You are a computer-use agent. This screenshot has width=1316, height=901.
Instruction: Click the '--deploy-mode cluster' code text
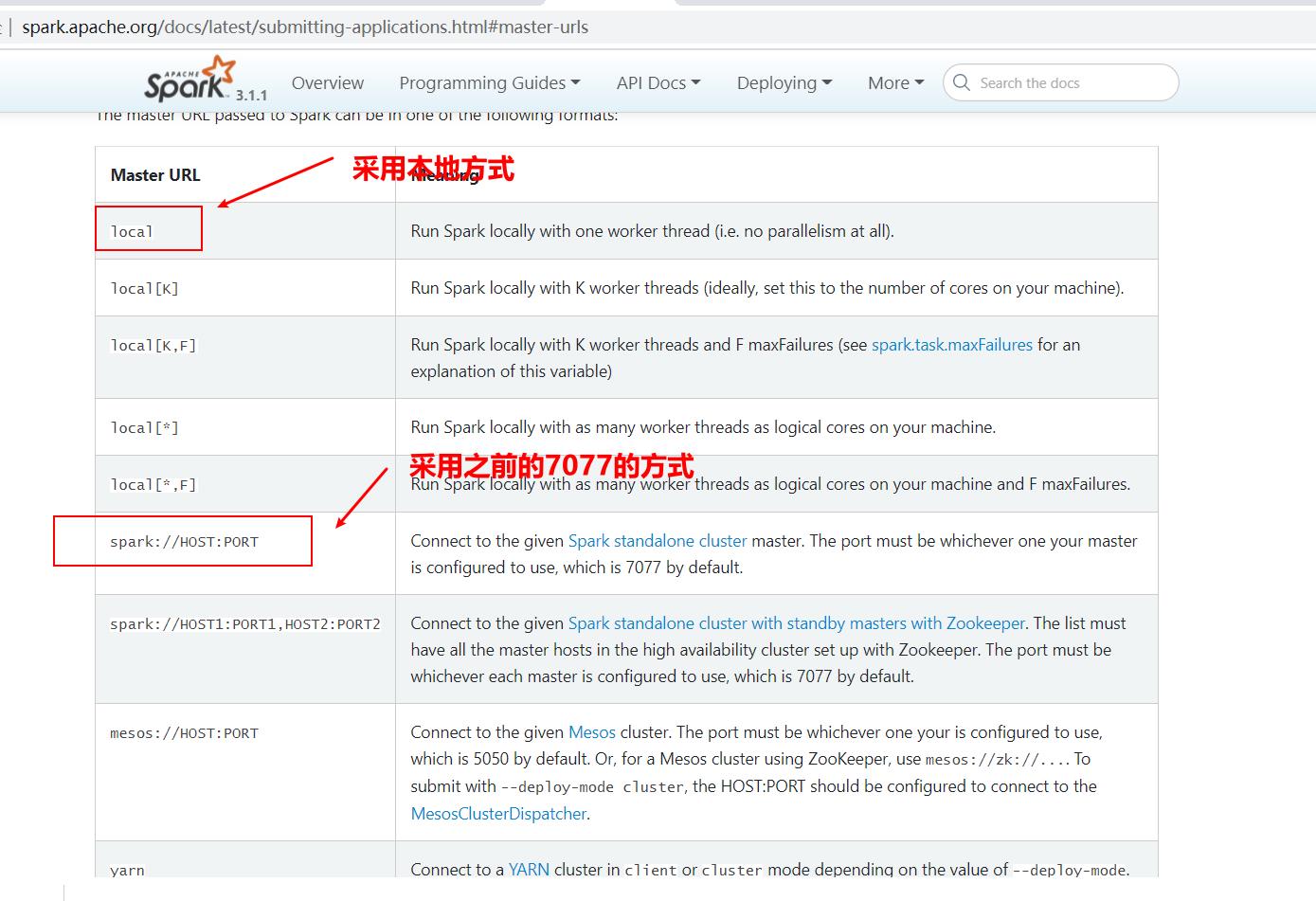[592, 786]
